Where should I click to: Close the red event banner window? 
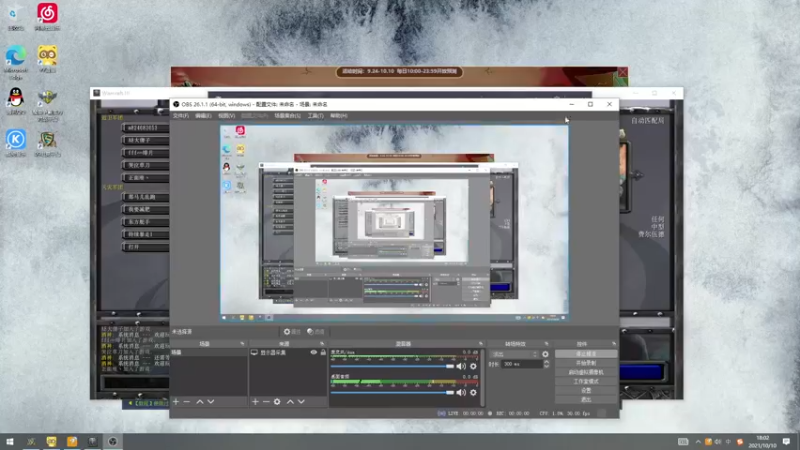(x=622, y=72)
